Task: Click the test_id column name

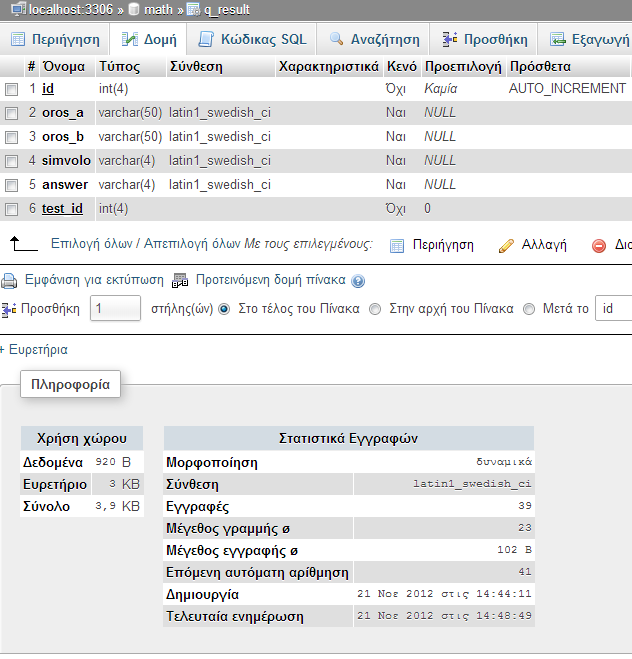Action: click(x=62, y=209)
